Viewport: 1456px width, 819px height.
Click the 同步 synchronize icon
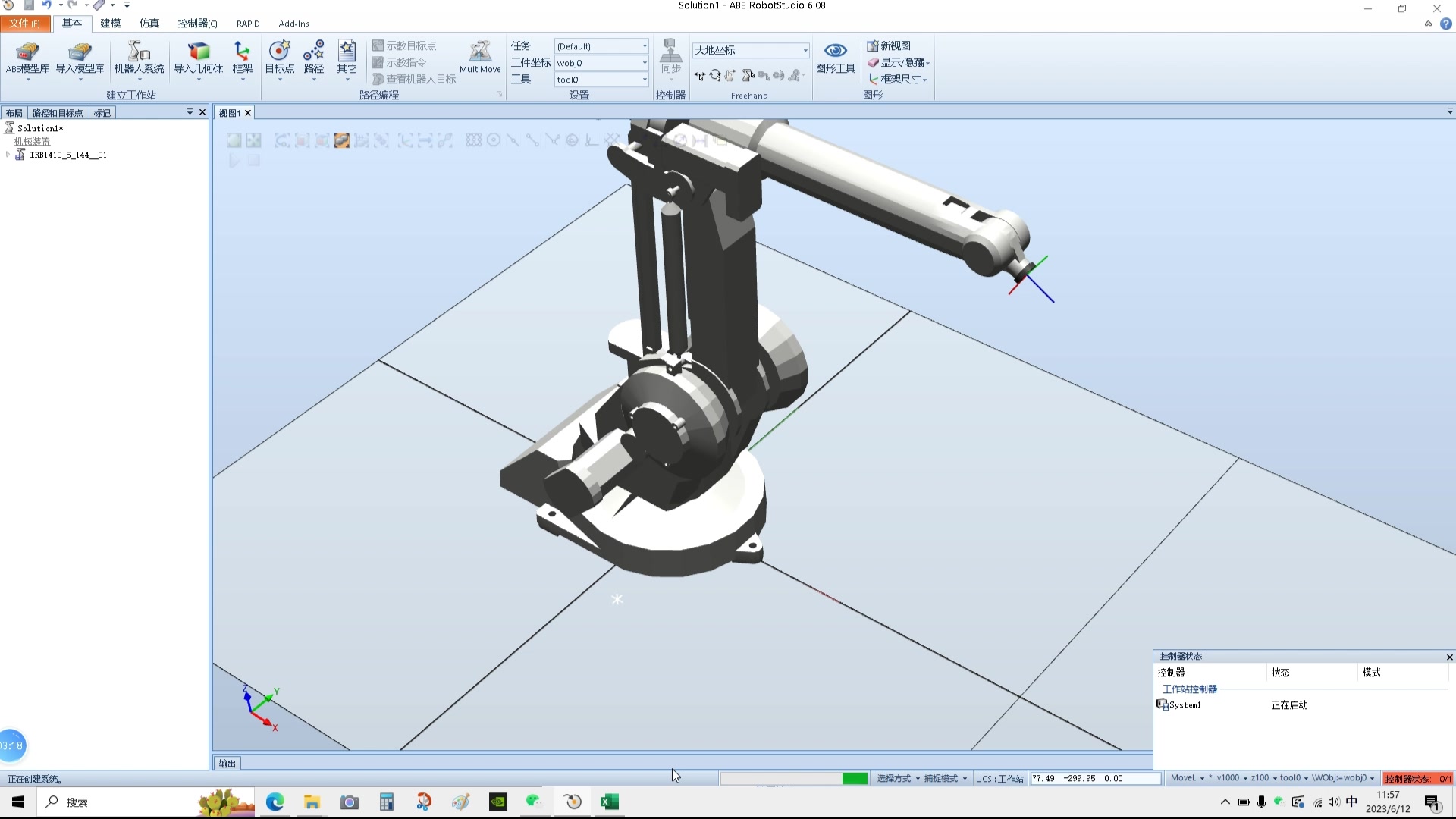click(x=670, y=58)
